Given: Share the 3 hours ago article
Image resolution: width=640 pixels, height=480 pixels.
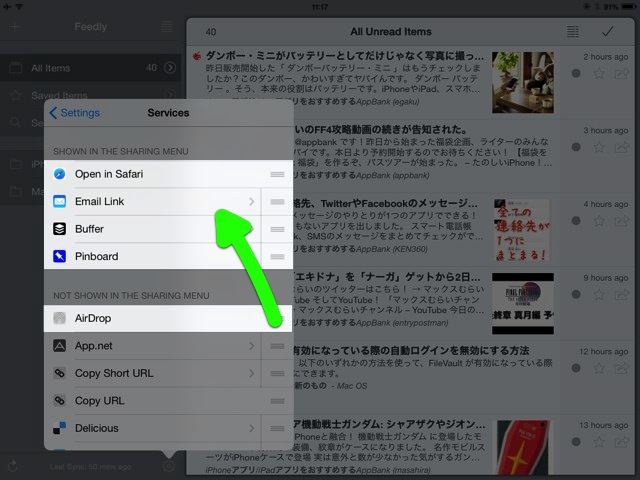Looking at the screenshot, I should (x=622, y=147).
